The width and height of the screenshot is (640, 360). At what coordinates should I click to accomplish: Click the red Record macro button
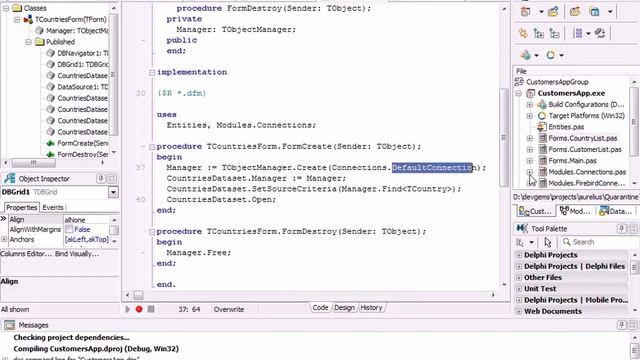click(139, 309)
